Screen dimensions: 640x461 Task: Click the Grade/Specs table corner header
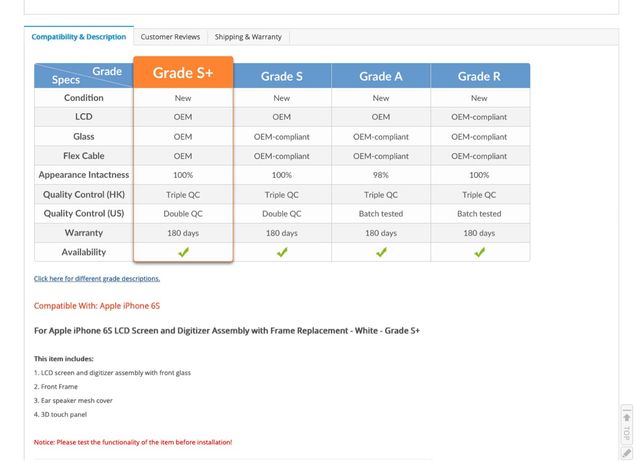(x=84, y=76)
